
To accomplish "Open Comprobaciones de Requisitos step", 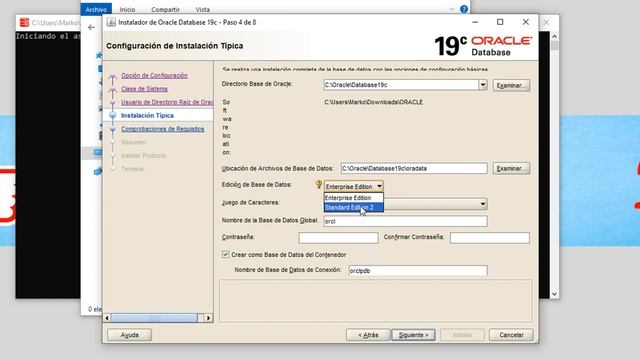I will pos(162,129).
